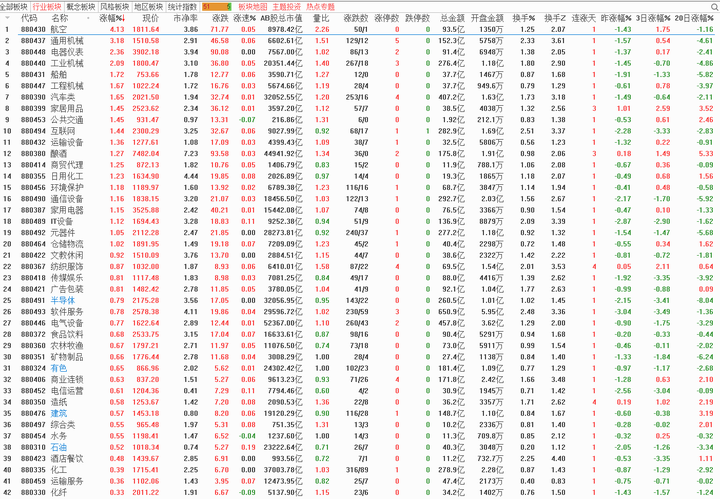Select the 统计指数 tab
The width and height of the screenshot is (720, 499).
click(x=182, y=7)
